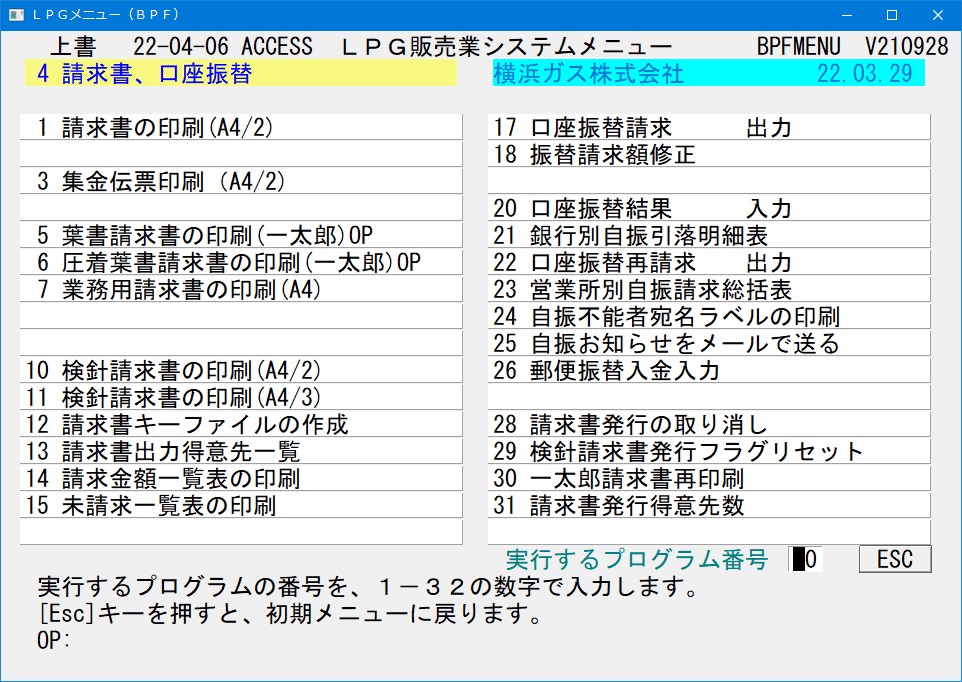
Task: Click the 上書 text at top left
Action: point(74,47)
